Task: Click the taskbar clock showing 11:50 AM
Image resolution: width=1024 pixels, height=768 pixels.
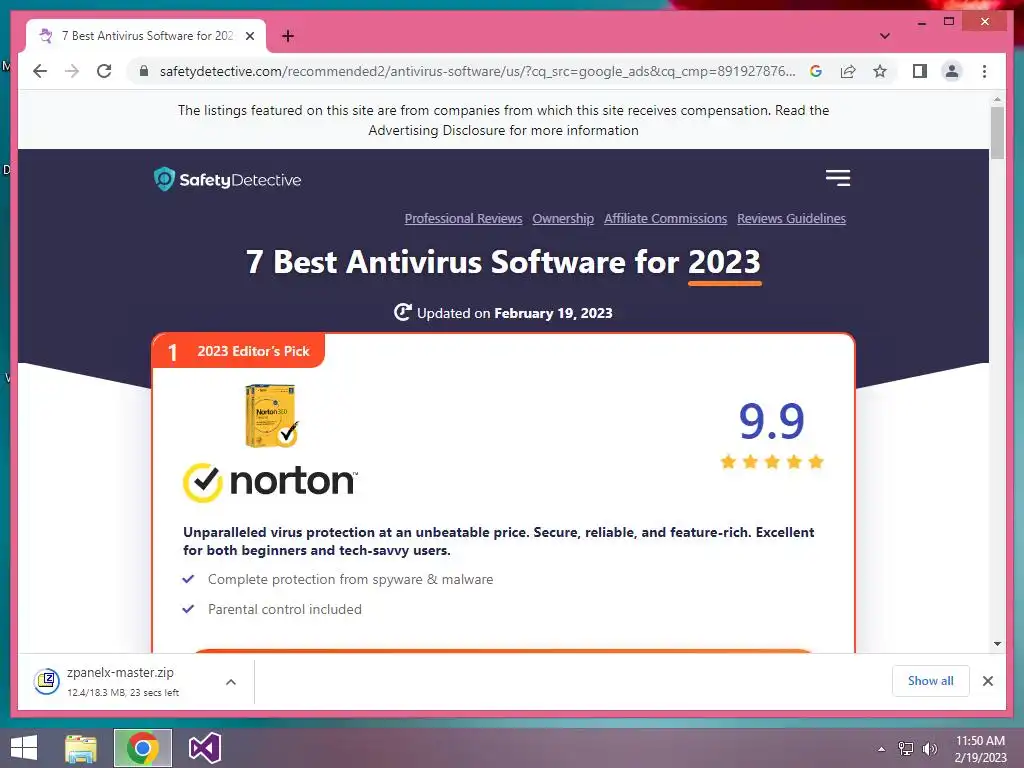Action: (980, 749)
